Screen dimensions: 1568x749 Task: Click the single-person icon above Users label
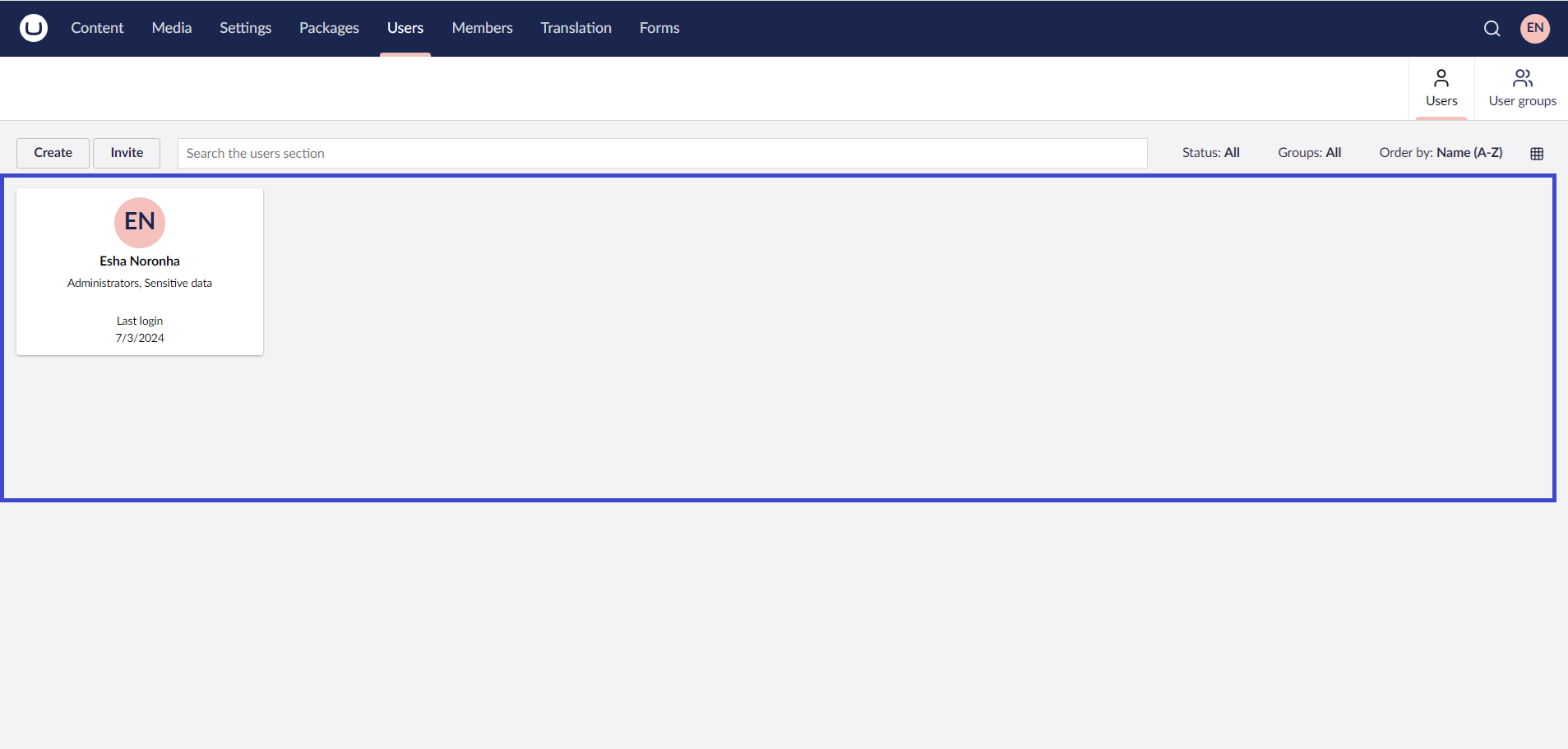click(1441, 78)
